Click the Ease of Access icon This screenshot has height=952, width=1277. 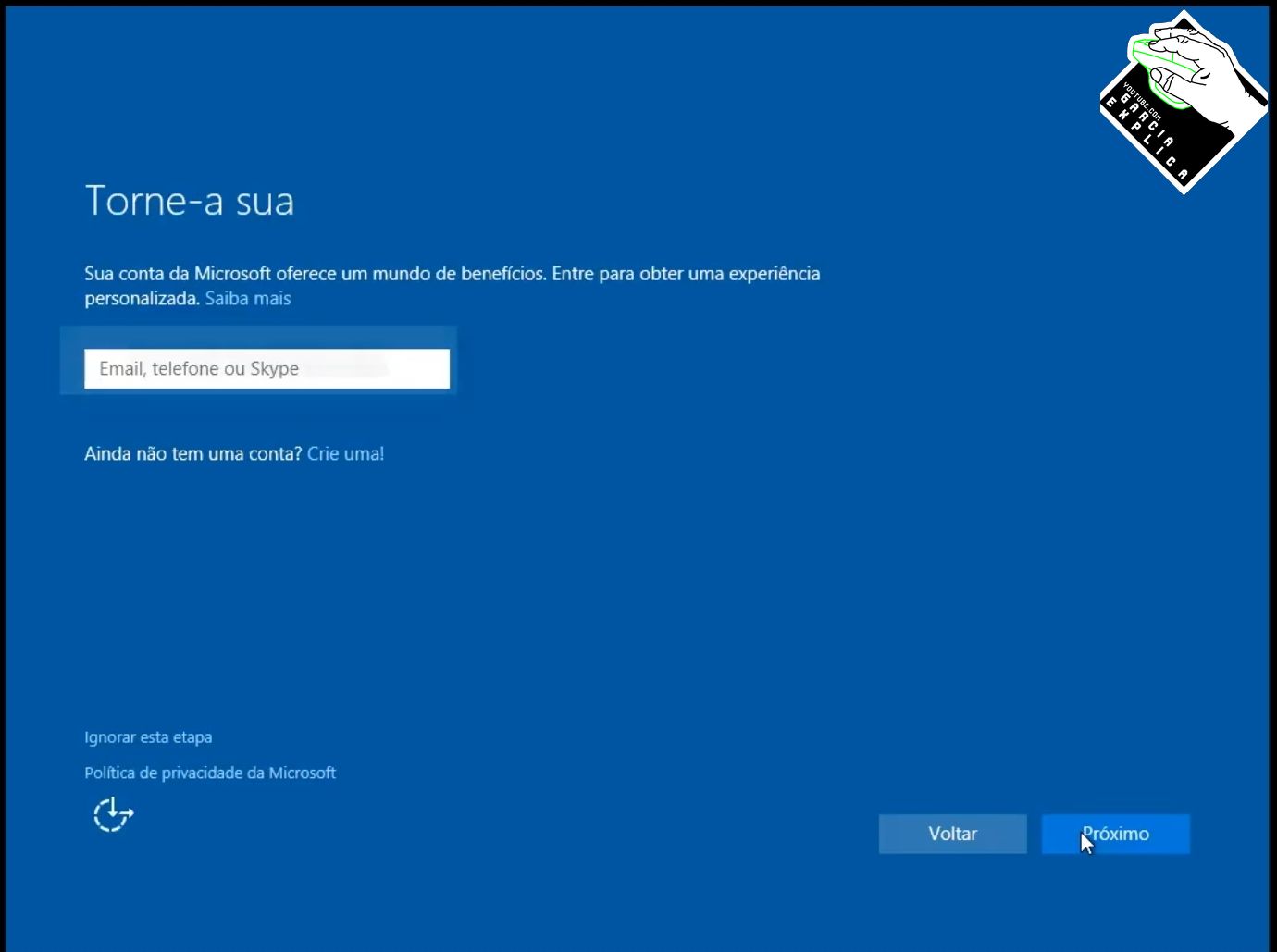pos(114,814)
